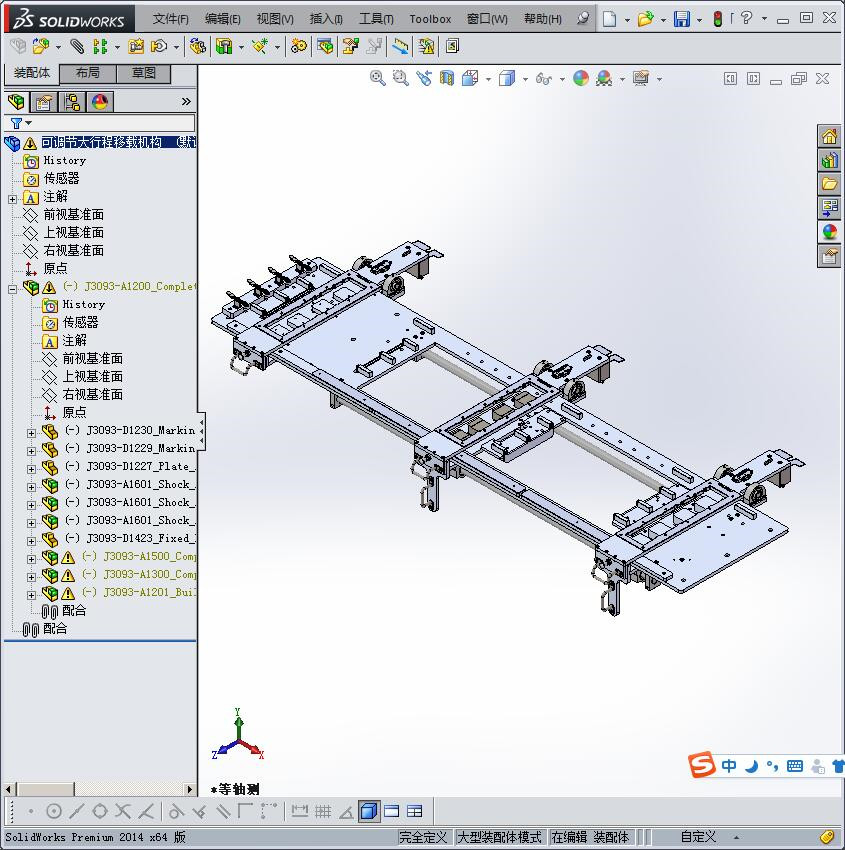Viewport: 845px width, 850px height.
Task: Open the SolidWorks Resources home icon in the task pane
Action: [829, 137]
